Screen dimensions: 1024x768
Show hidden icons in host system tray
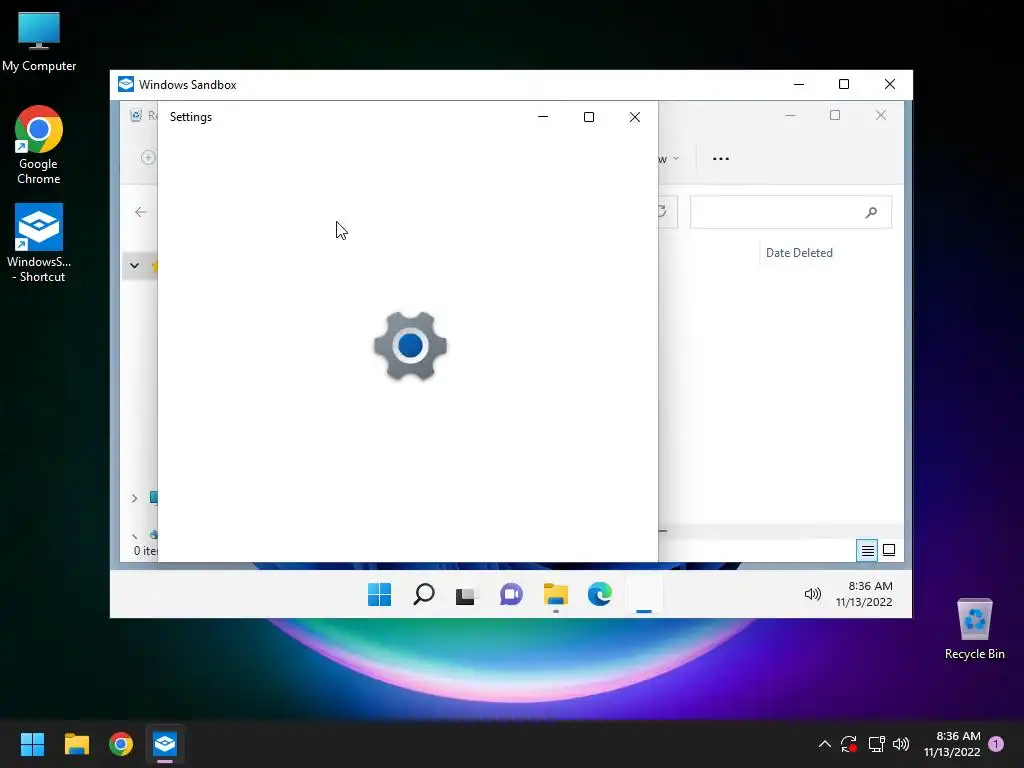coord(825,744)
